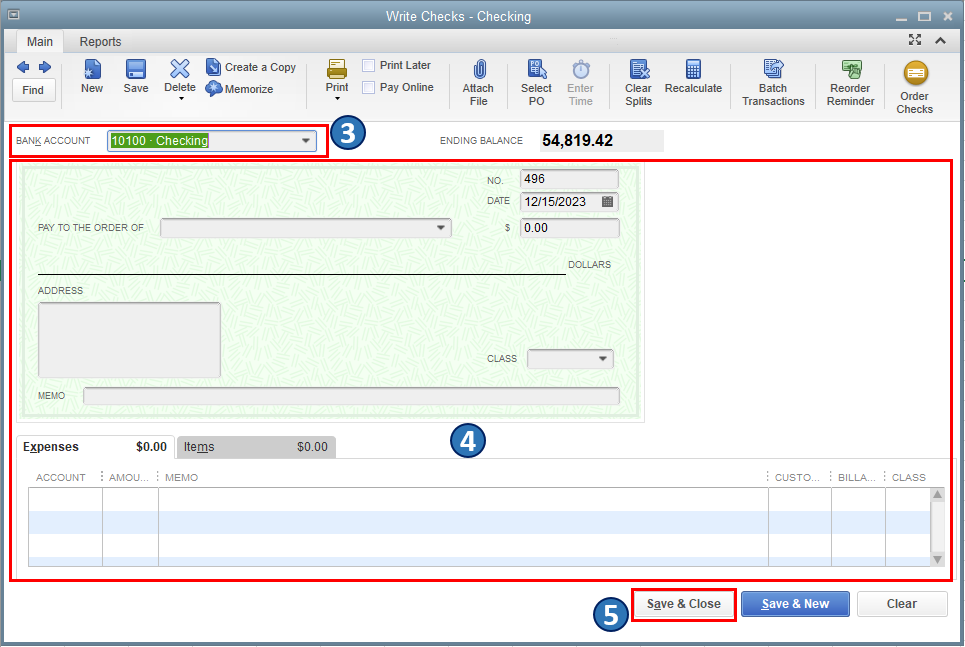The height and width of the screenshot is (647, 965).
Task: Click Save & New
Action: pyautogui.click(x=795, y=604)
